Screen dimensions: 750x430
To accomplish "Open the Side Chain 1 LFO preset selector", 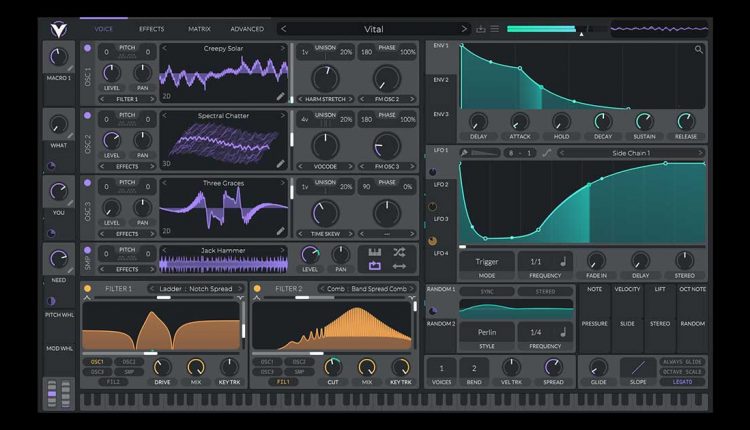I will coord(631,153).
